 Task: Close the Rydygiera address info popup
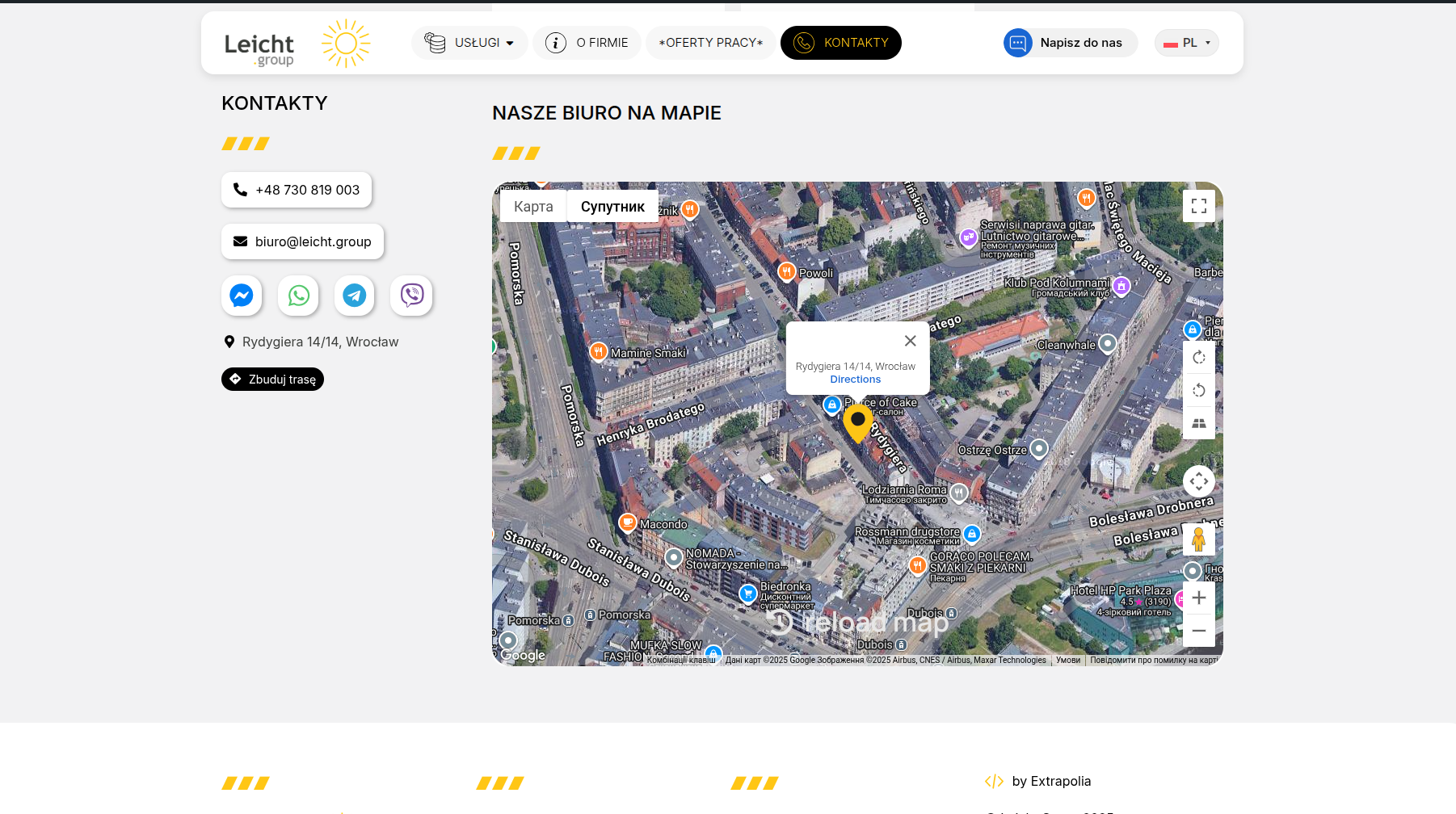[x=910, y=341]
